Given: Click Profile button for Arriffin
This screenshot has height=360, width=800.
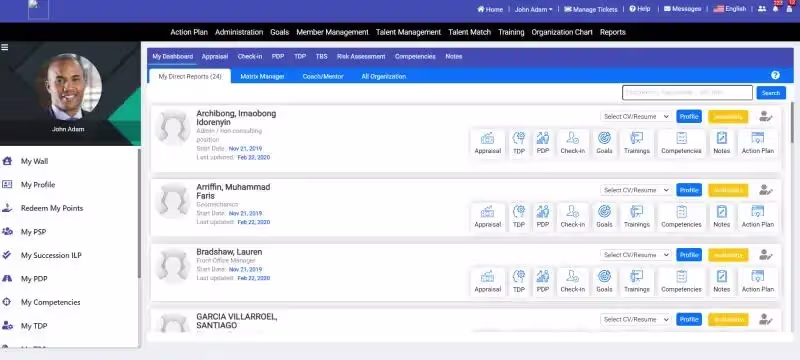Looking at the screenshot, I should [x=689, y=190].
